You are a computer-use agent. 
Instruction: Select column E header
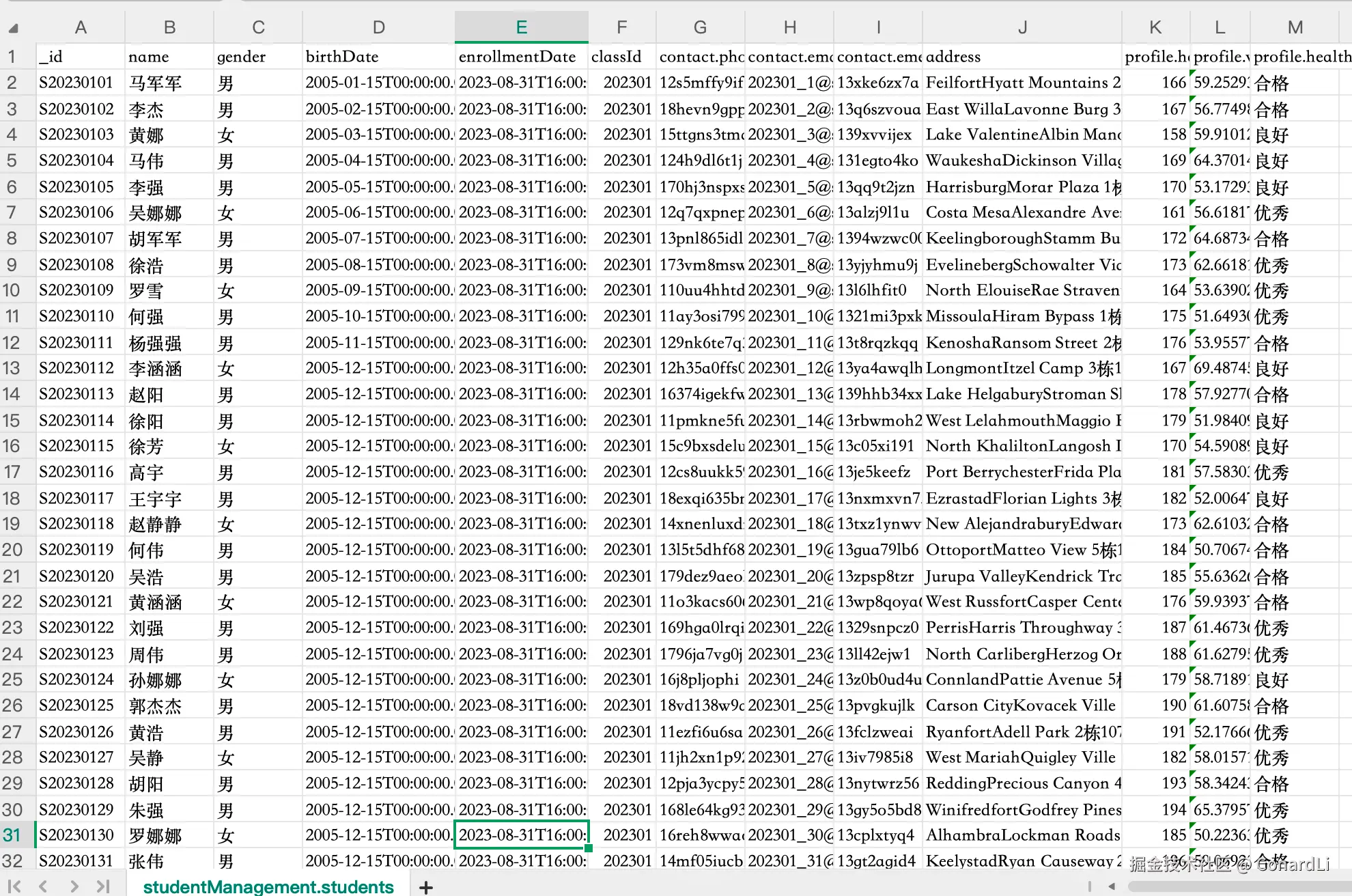521,27
